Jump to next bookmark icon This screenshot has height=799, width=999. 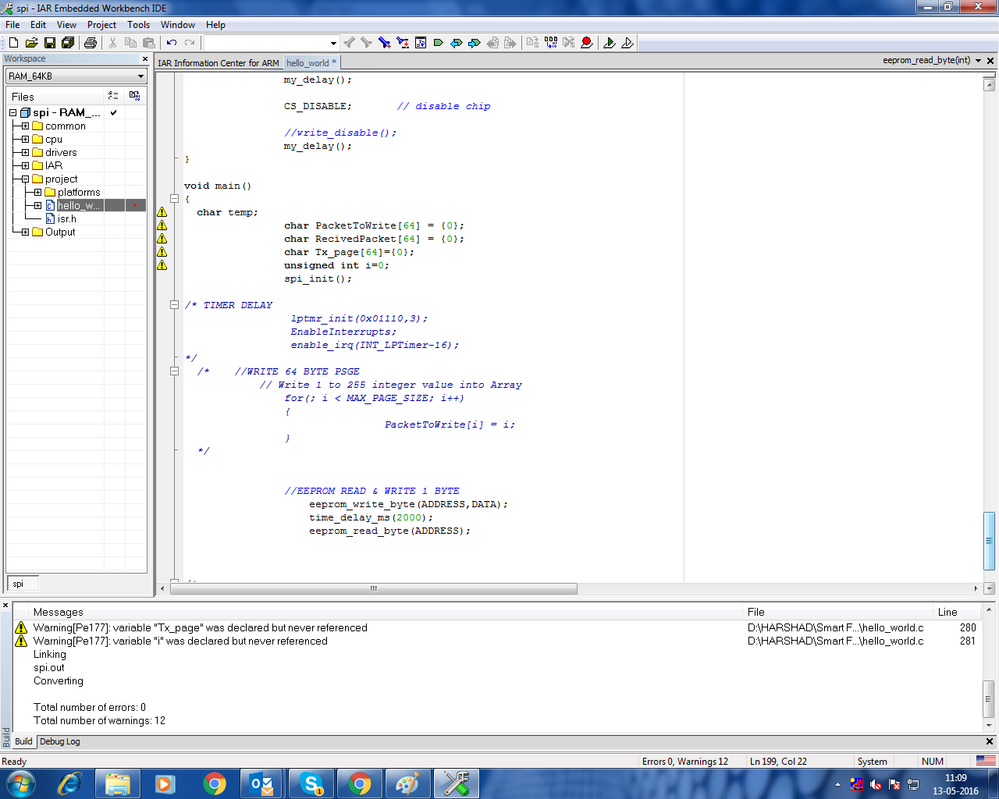[x=474, y=43]
